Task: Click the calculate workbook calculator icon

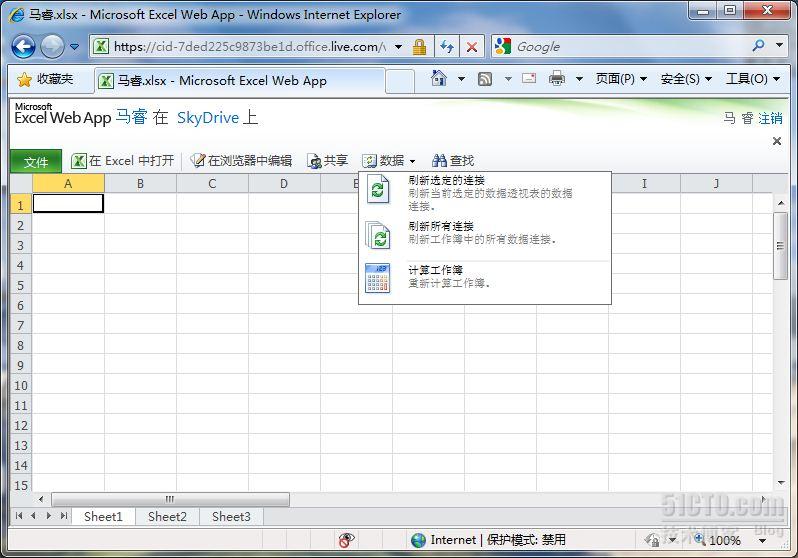Action: 378,278
